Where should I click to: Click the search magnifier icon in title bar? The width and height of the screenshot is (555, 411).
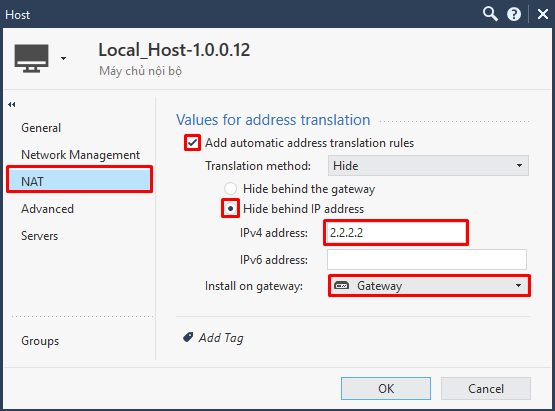[x=490, y=14]
